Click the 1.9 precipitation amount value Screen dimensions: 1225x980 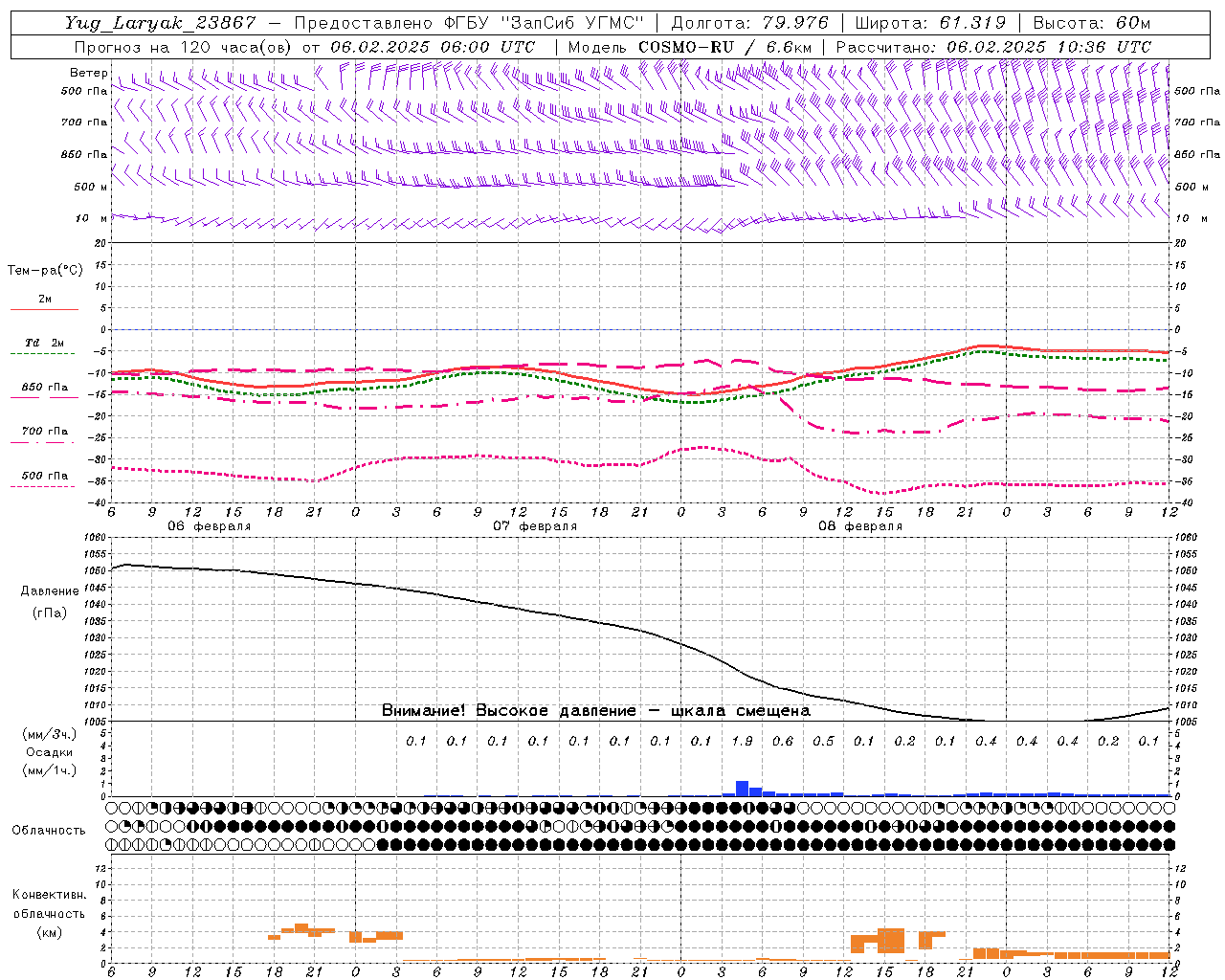pyautogui.click(x=742, y=742)
